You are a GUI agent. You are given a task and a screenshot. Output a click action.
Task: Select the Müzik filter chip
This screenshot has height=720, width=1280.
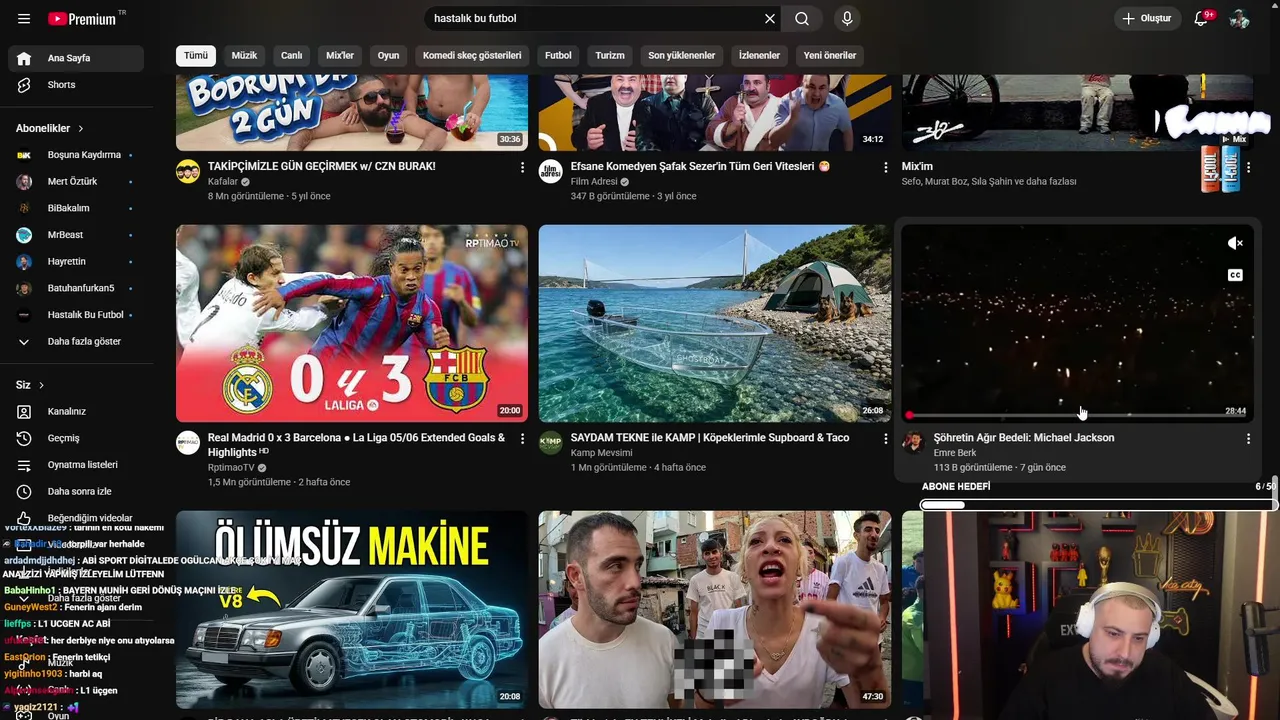pyautogui.click(x=245, y=55)
